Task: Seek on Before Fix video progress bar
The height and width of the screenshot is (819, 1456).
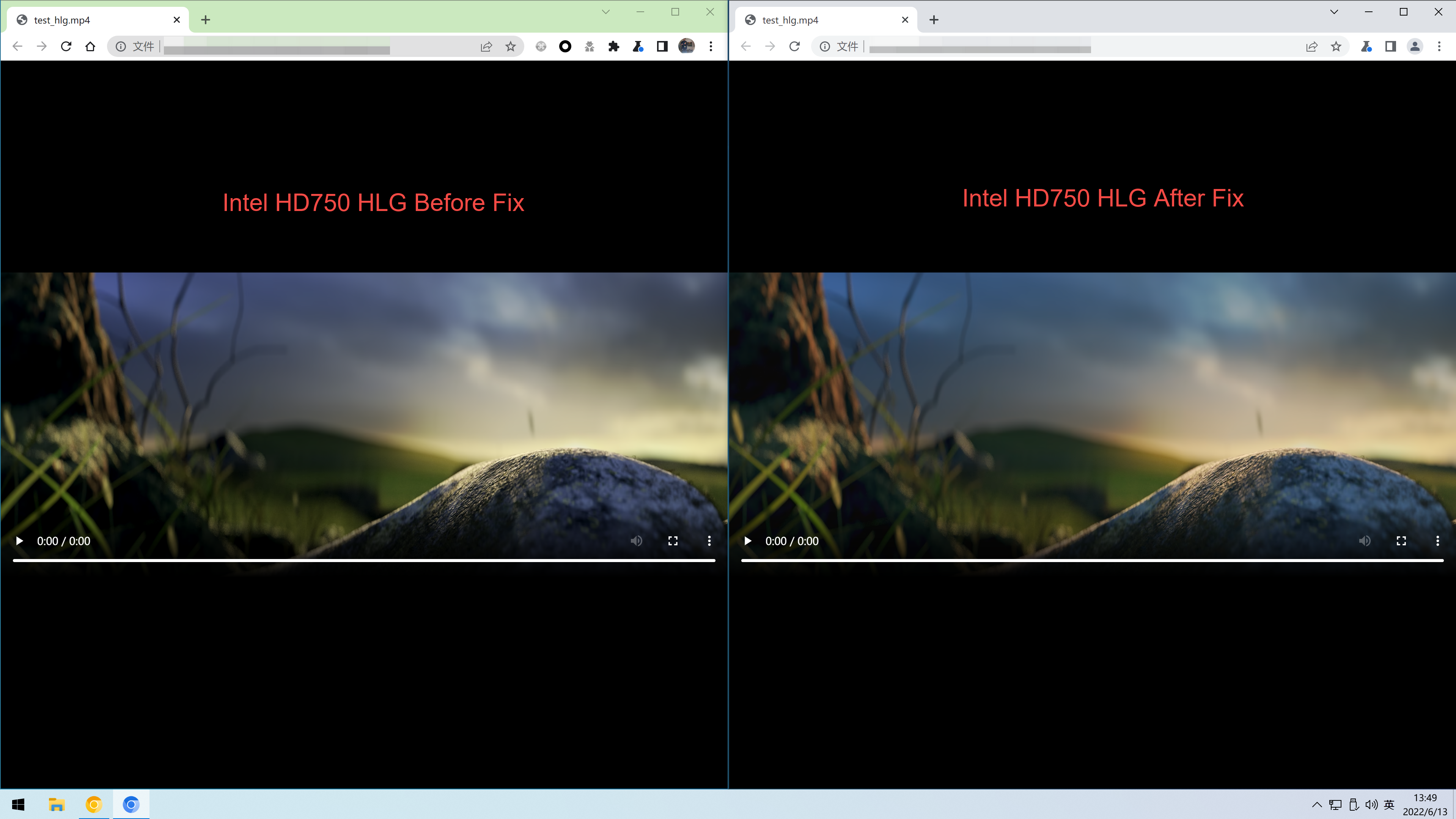Action: (364, 561)
